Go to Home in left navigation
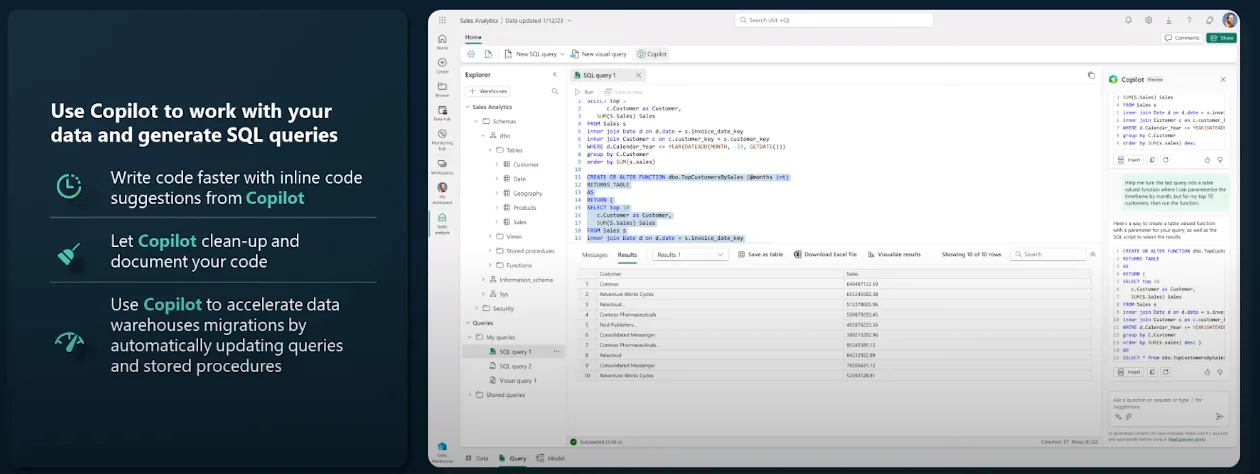Image resolution: width=1260 pixels, height=474 pixels. pos(442,41)
